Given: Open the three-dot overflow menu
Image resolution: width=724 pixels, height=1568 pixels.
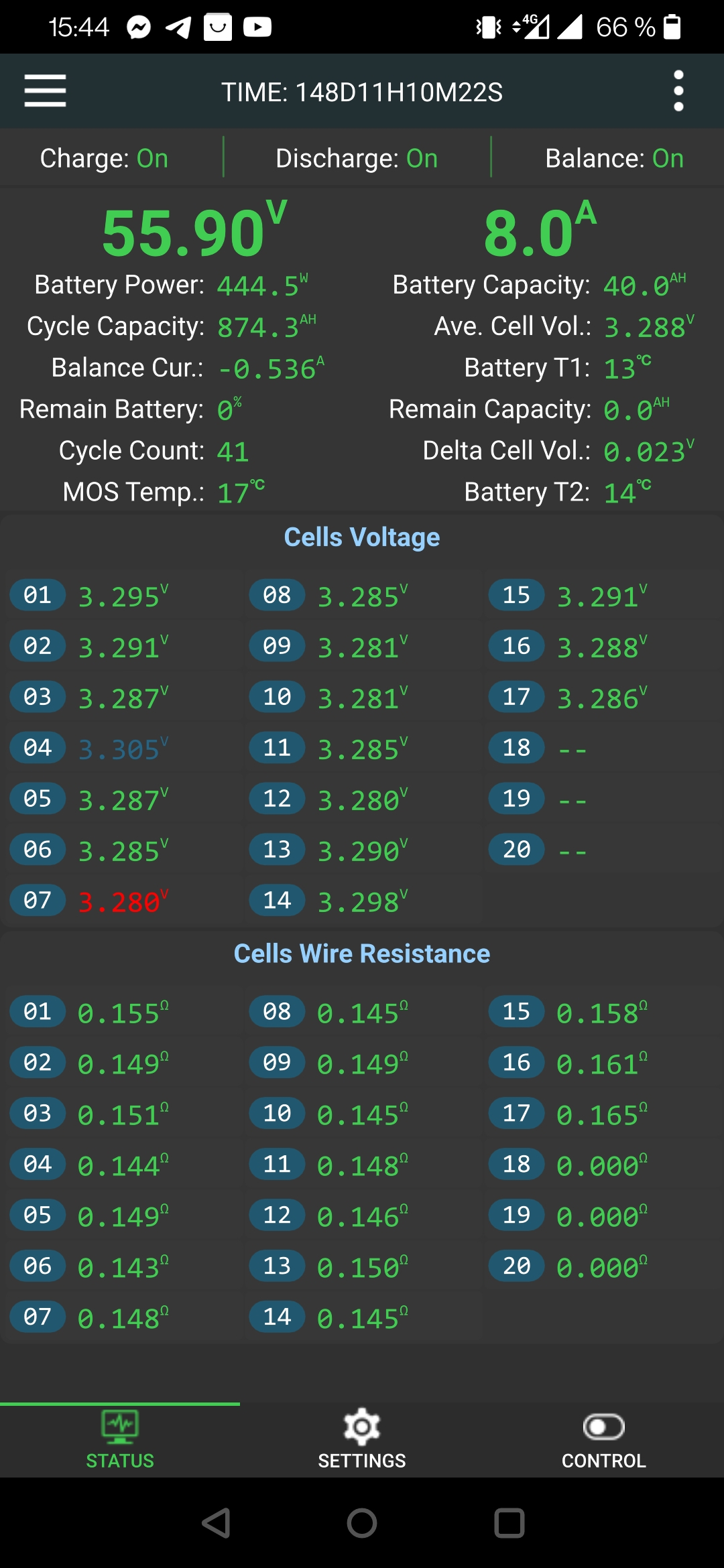Looking at the screenshot, I should click(x=678, y=91).
